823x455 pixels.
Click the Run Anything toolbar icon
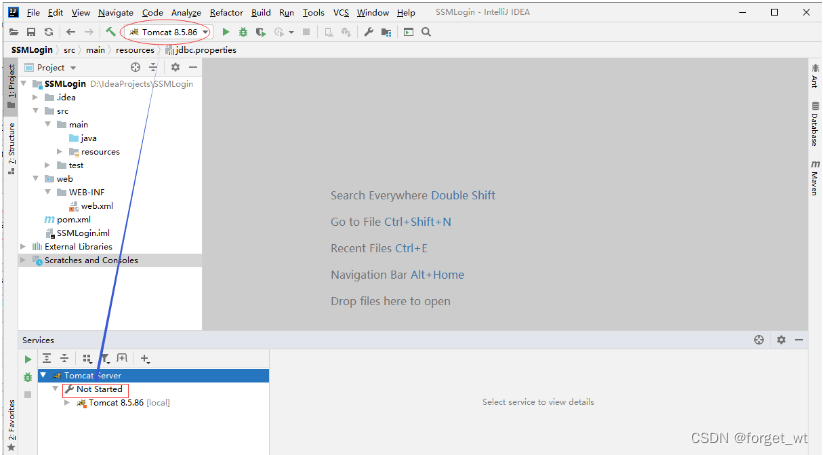click(x=408, y=32)
